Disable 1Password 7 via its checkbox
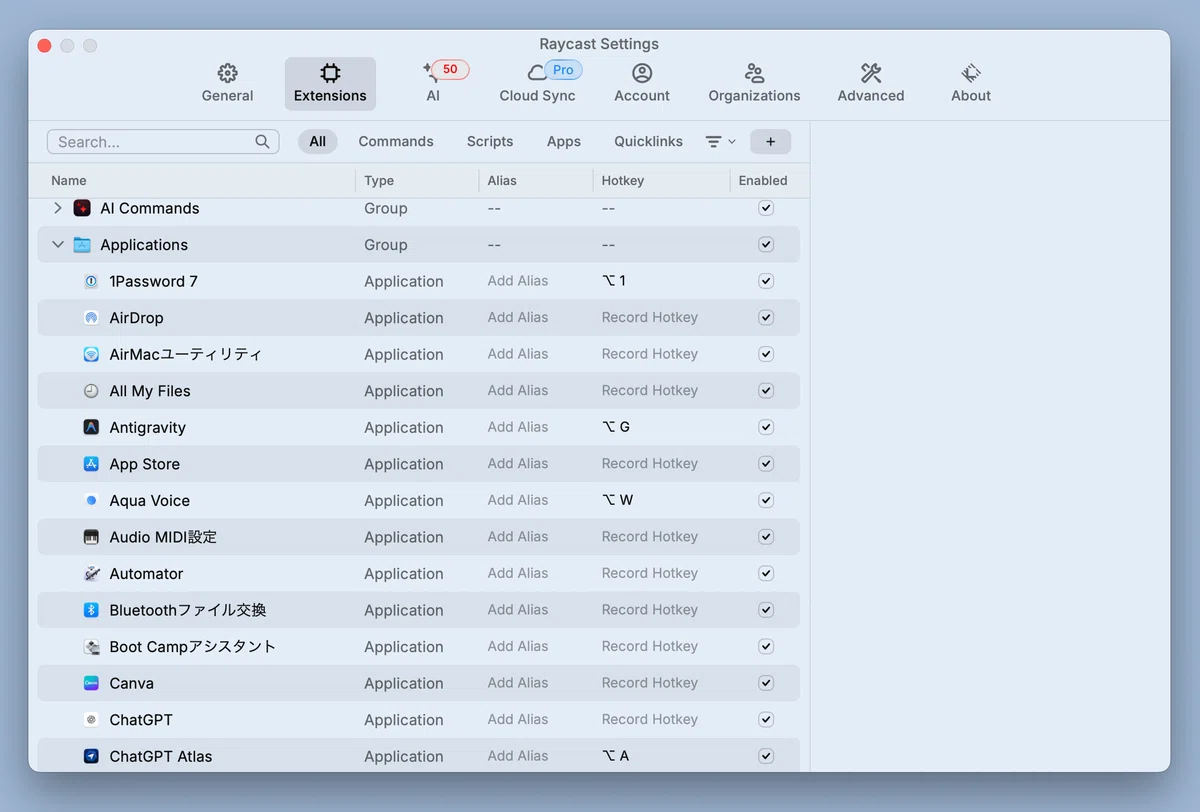Image resolution: width=1200 pixels, height=812 pixels. pyautogui.click(x=766, y=281)
